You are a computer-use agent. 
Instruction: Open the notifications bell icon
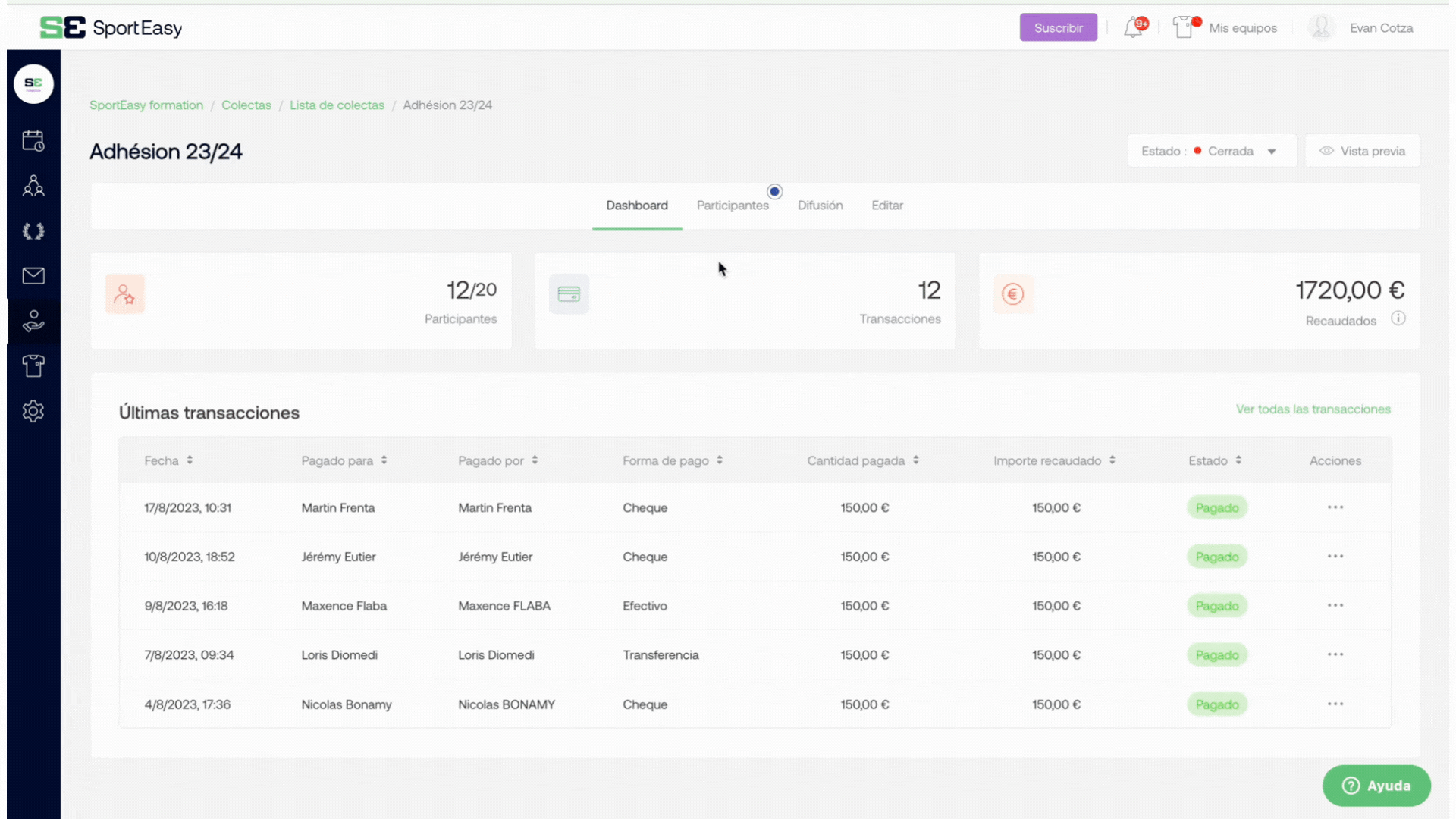[x=1134, y=28]
